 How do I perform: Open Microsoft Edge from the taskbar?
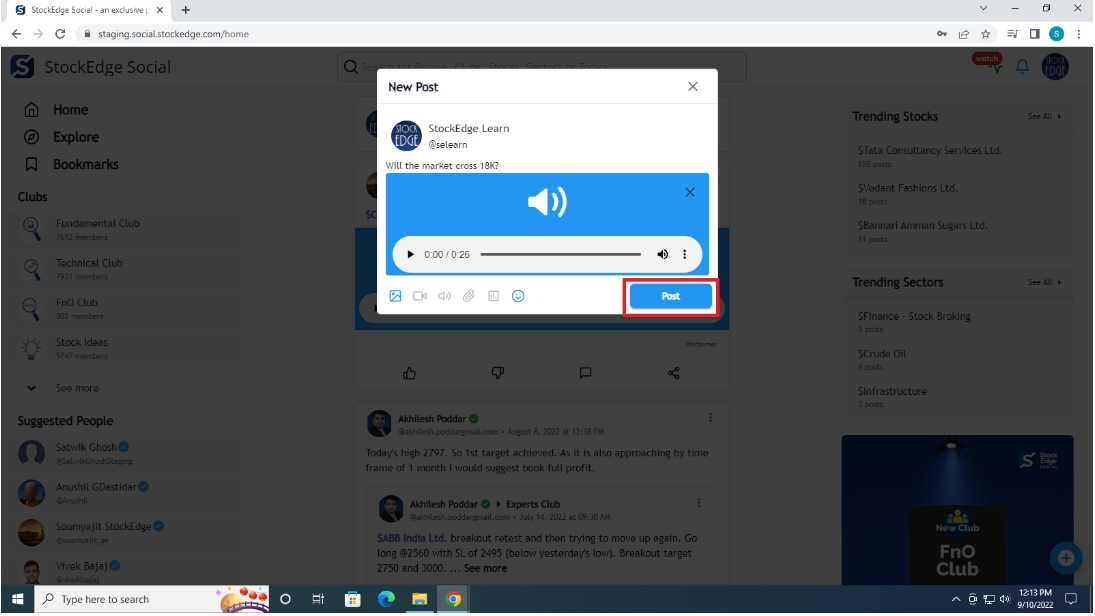pyautogui.click(x=386, y=599)
